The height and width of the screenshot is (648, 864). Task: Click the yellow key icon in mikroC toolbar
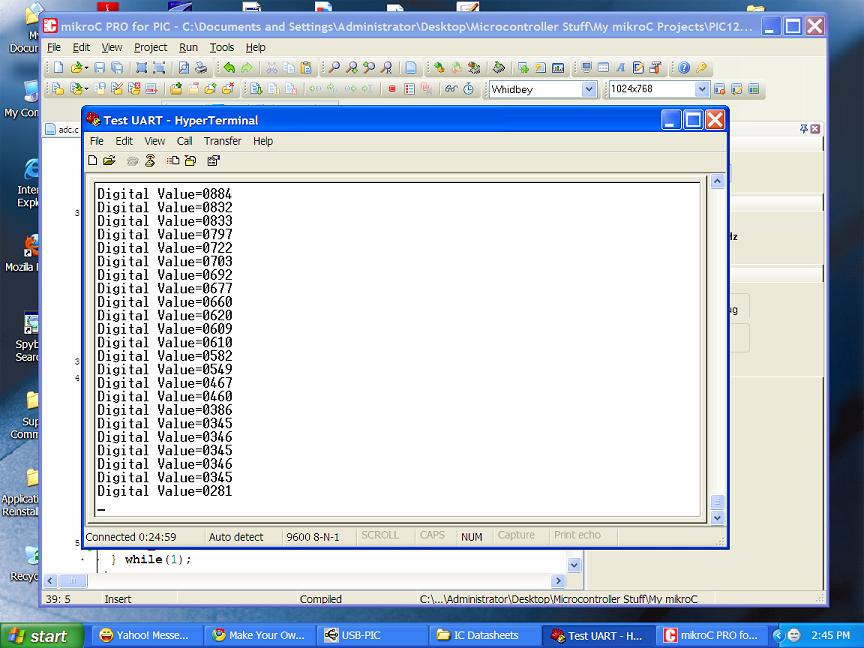pyautogui.click(x=701, y=68)
